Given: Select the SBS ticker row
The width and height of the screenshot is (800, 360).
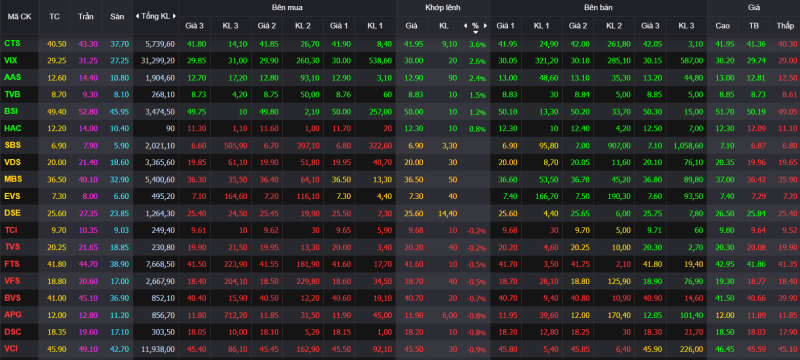Looking at the screenshot, I should click(x=400, y=146).
